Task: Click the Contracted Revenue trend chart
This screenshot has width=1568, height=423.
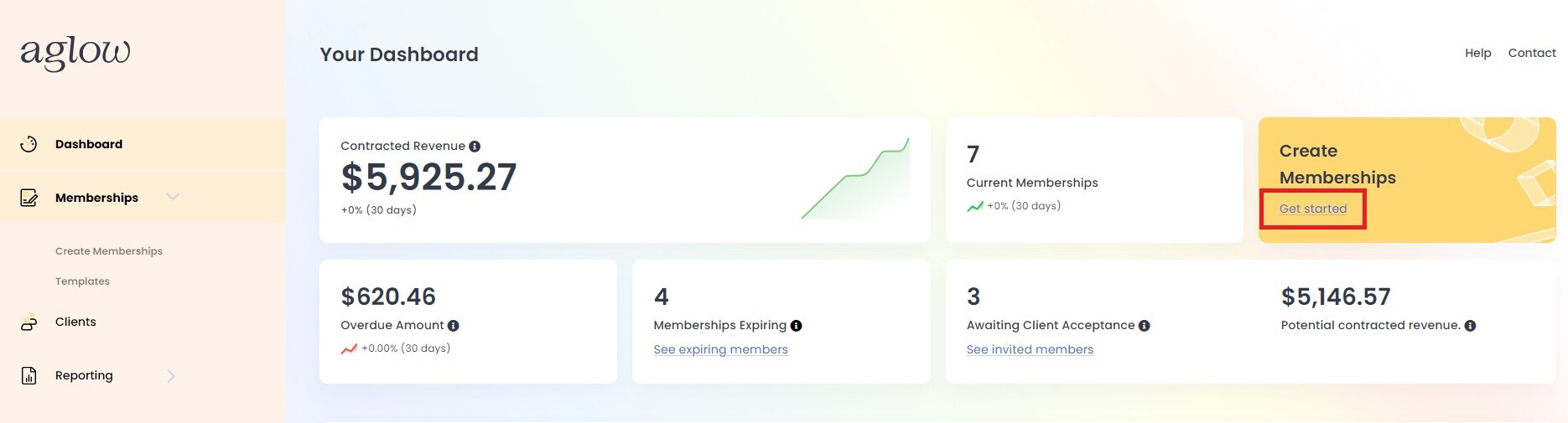Action: tap(855, 178)
